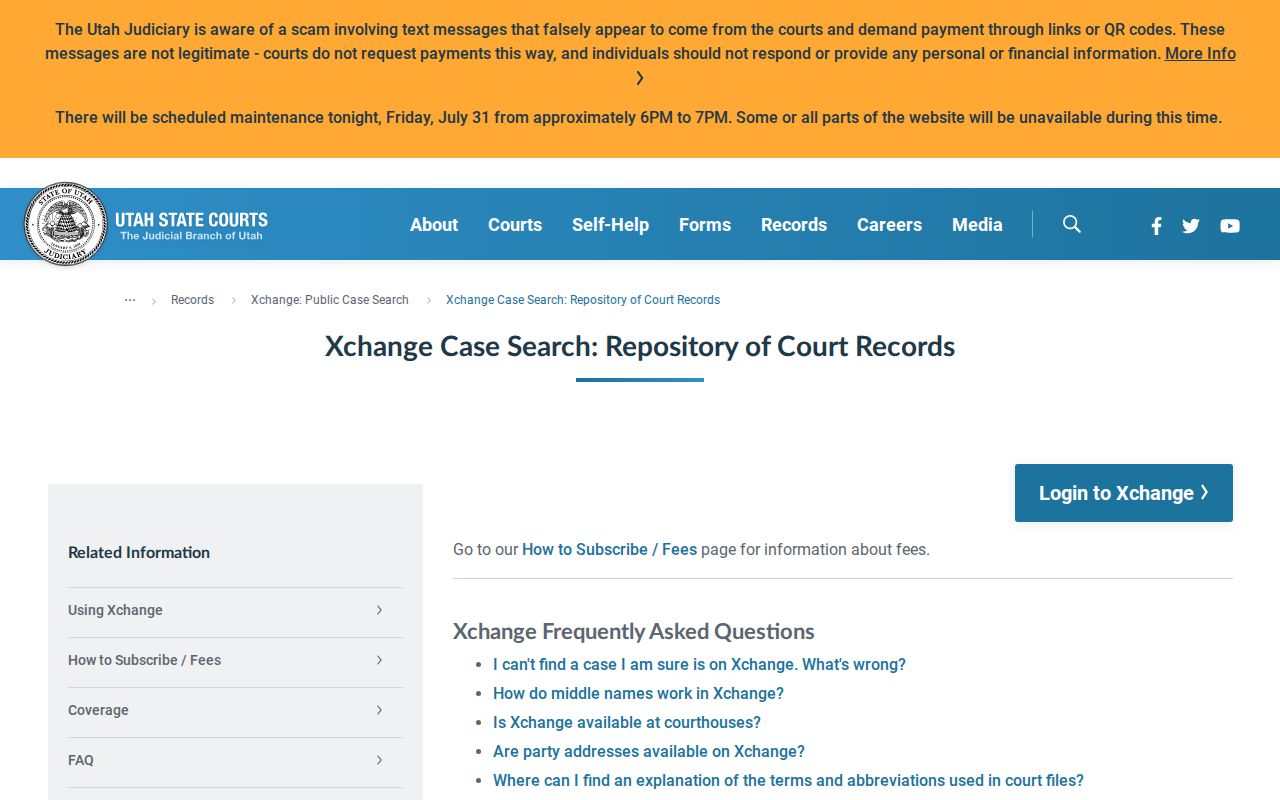
Task: Expand the breadcrumb ellipsis
Action: click(x=130, y=300)
